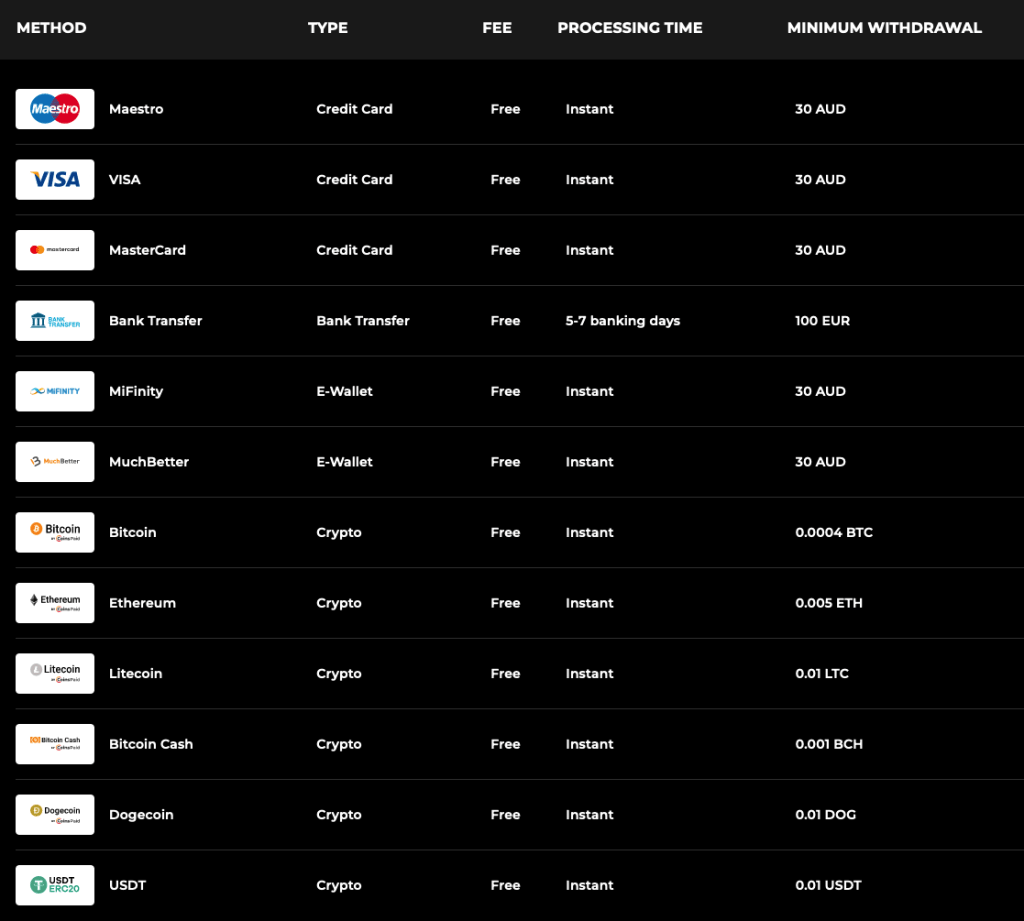
Task: Click the METHOD column header
Action: [x=52, y=28]
